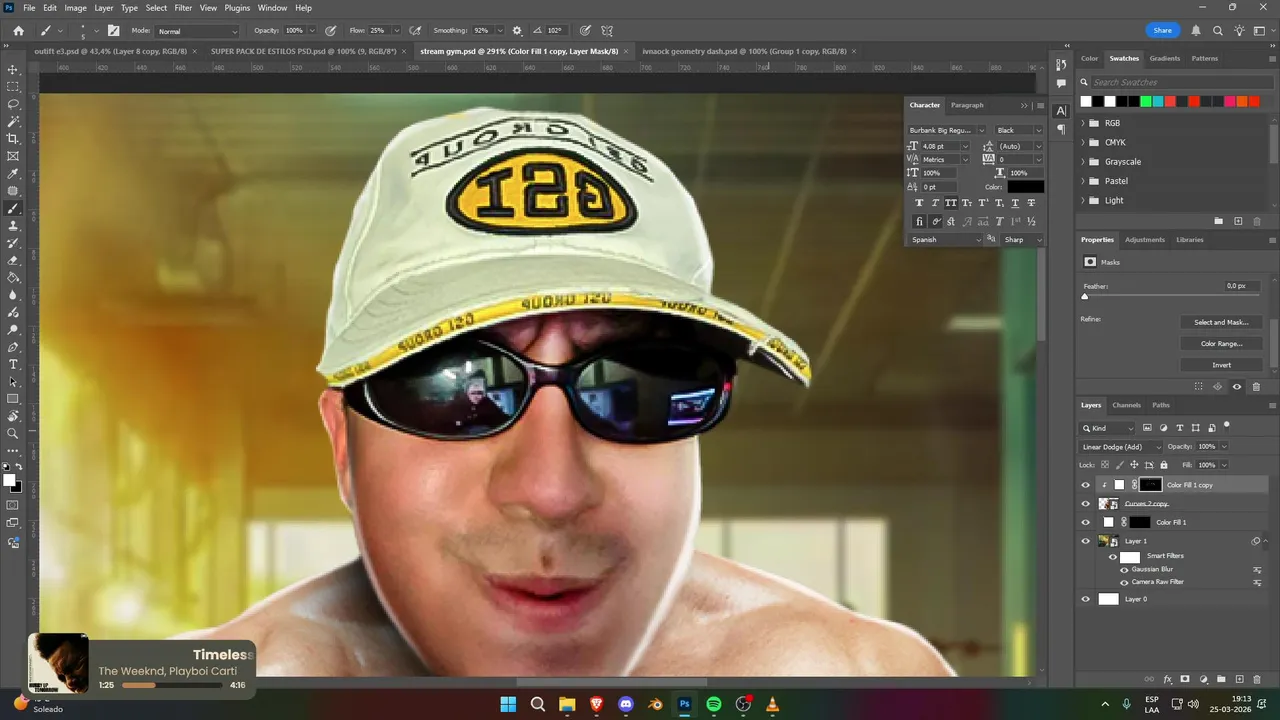Screen dimensions: 1280x720
Task: Open the Layer menu
Action: click(x=104, y=8)
